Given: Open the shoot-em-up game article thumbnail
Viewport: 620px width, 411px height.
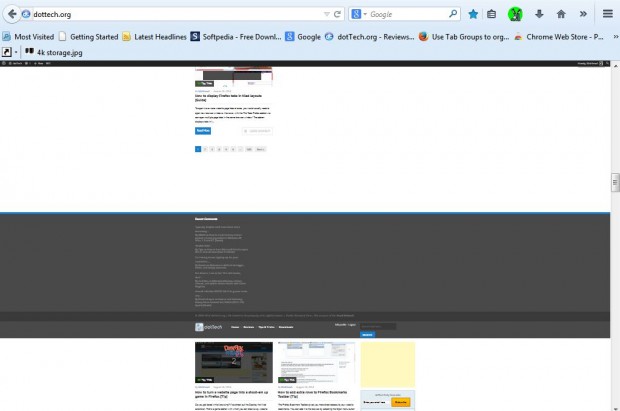Looking at the screenshot, I should tap(234, 362).
